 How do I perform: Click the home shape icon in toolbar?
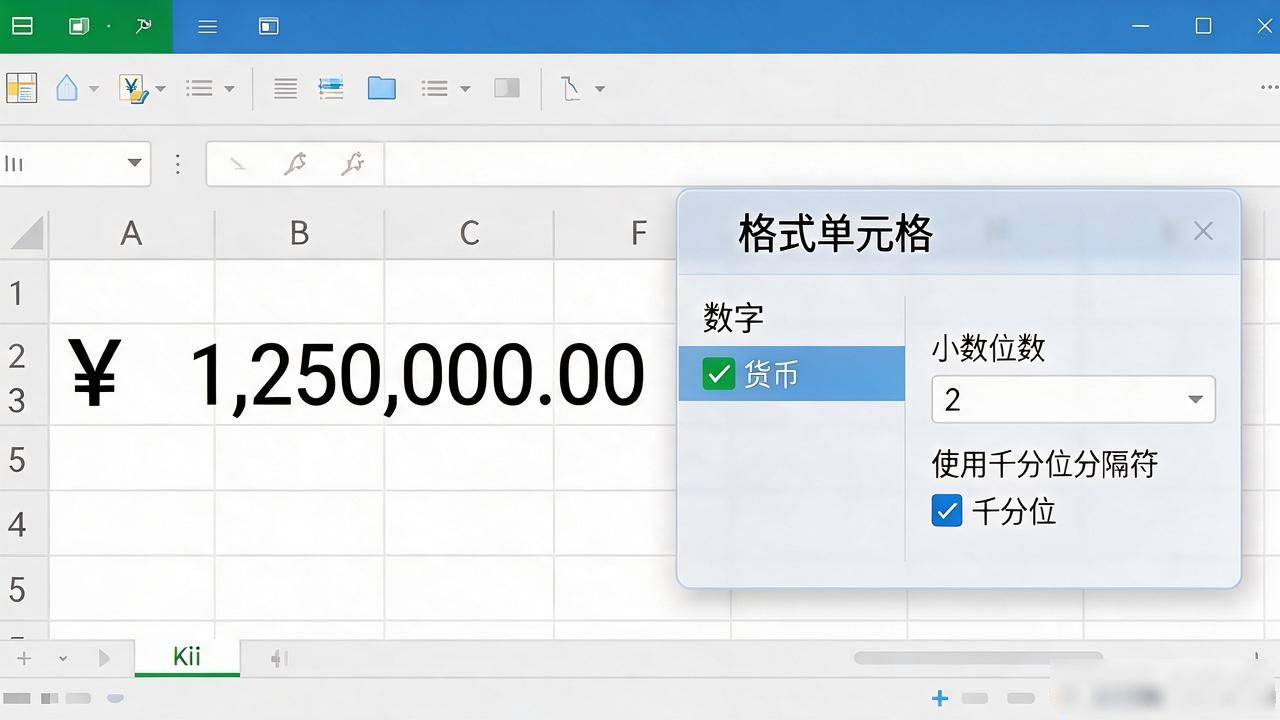[66, 88]
